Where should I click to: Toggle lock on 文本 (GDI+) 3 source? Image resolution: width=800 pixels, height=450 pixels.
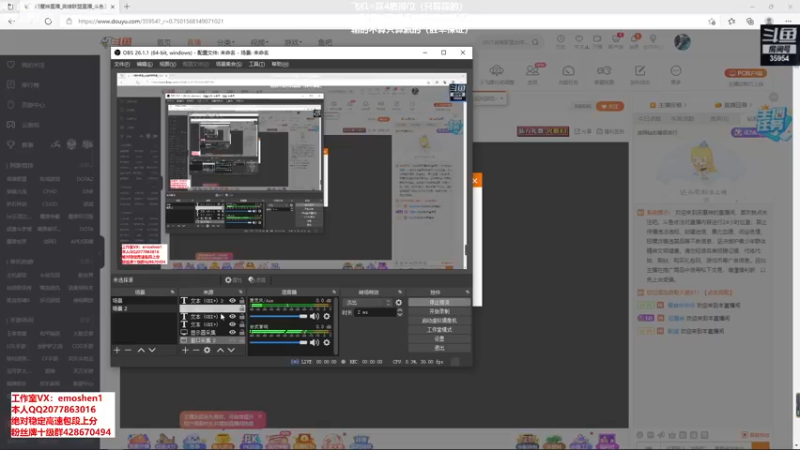pyautogui.click(x=242, y=301)
